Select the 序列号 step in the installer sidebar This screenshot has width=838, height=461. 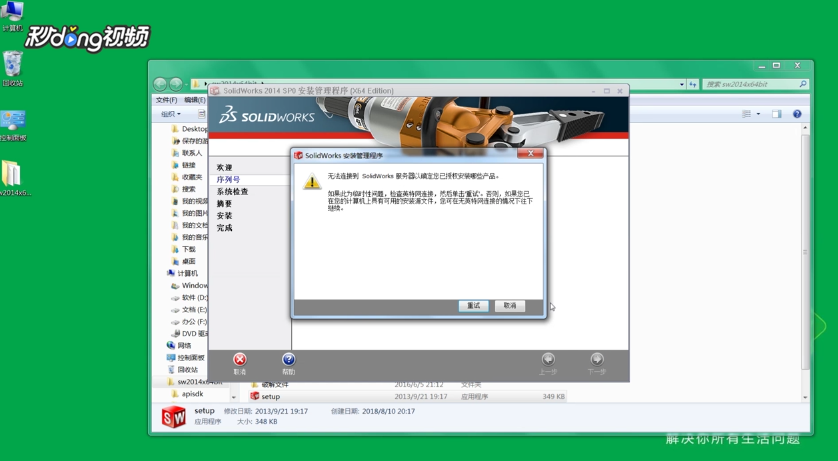(228, 179)
